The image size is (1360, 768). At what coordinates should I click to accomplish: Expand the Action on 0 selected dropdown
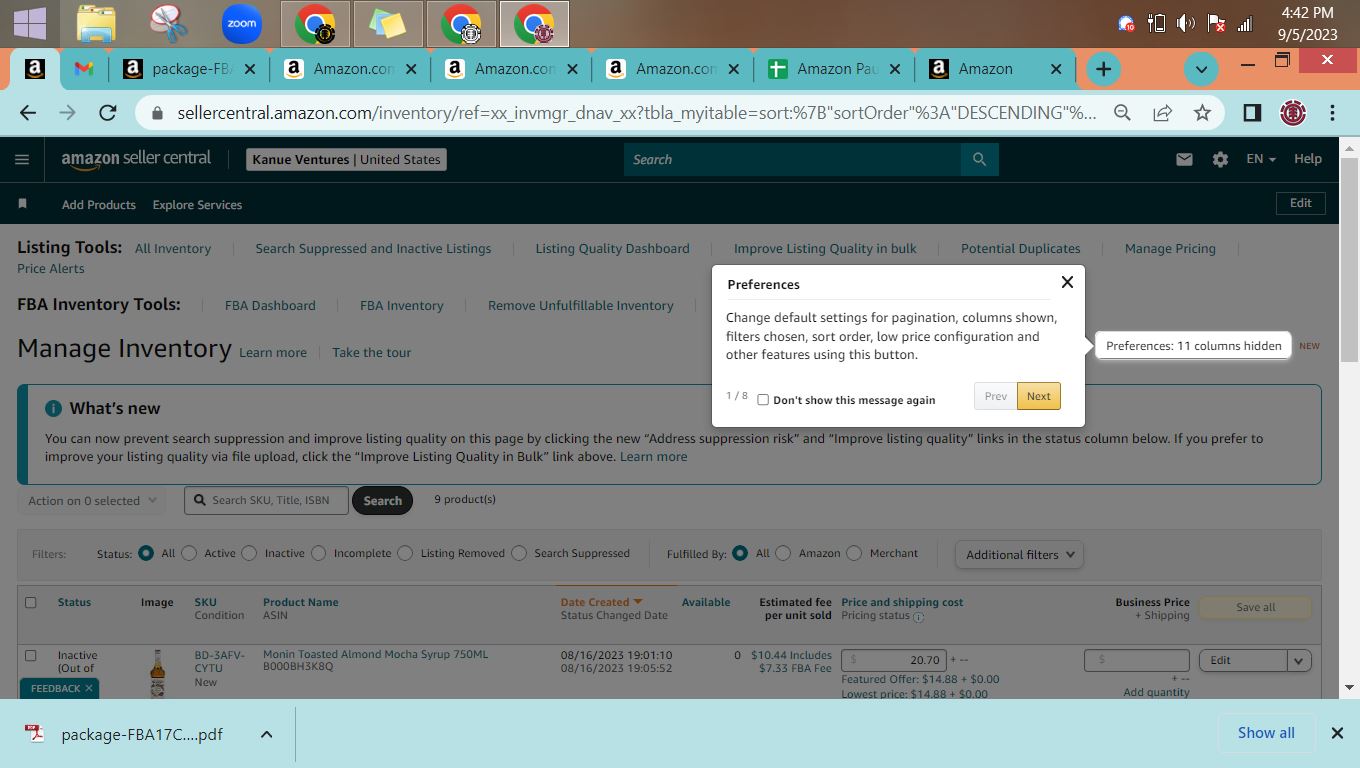92,501
